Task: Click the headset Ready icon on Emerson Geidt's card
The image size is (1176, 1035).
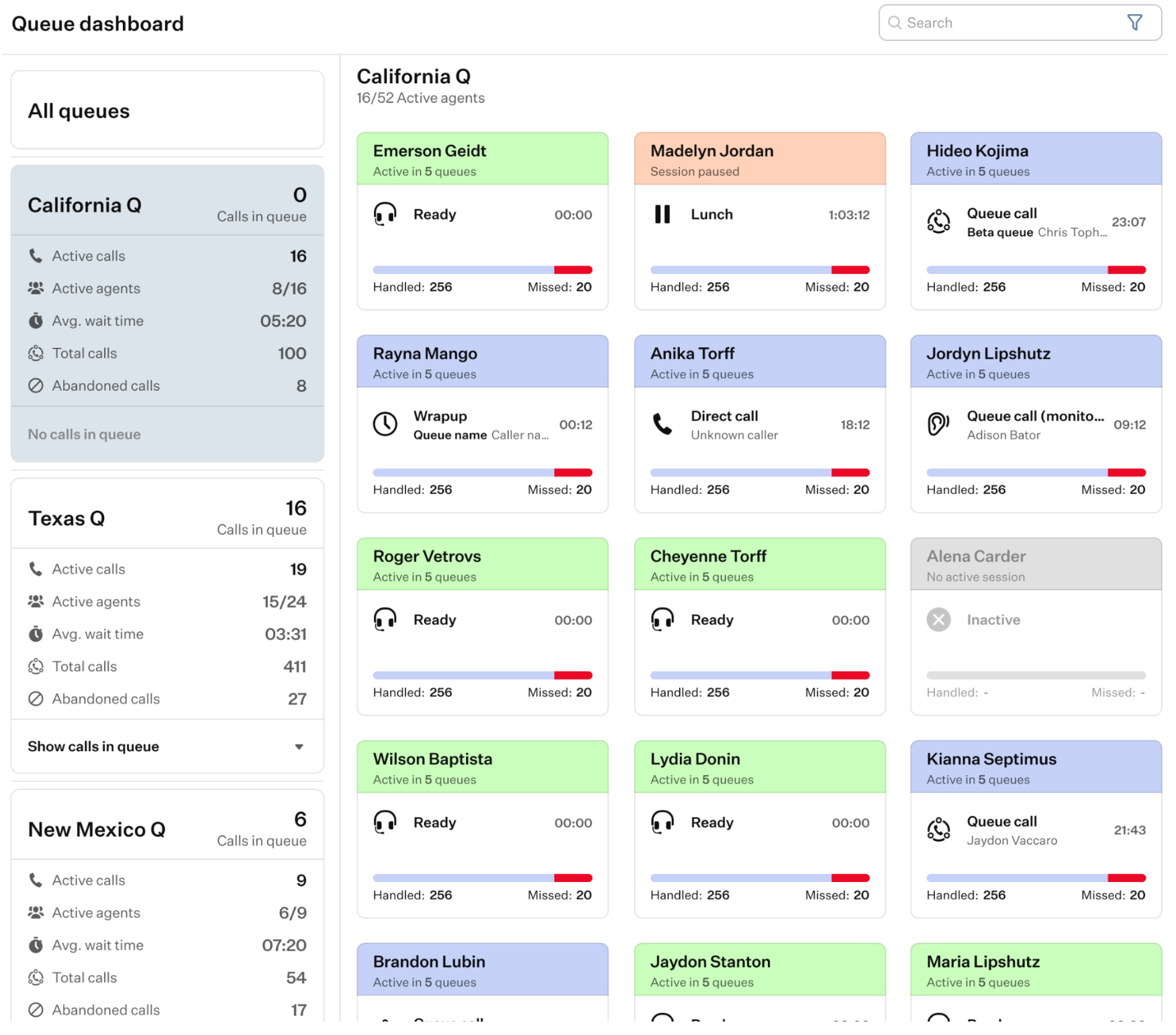Action: coord(385,215)
